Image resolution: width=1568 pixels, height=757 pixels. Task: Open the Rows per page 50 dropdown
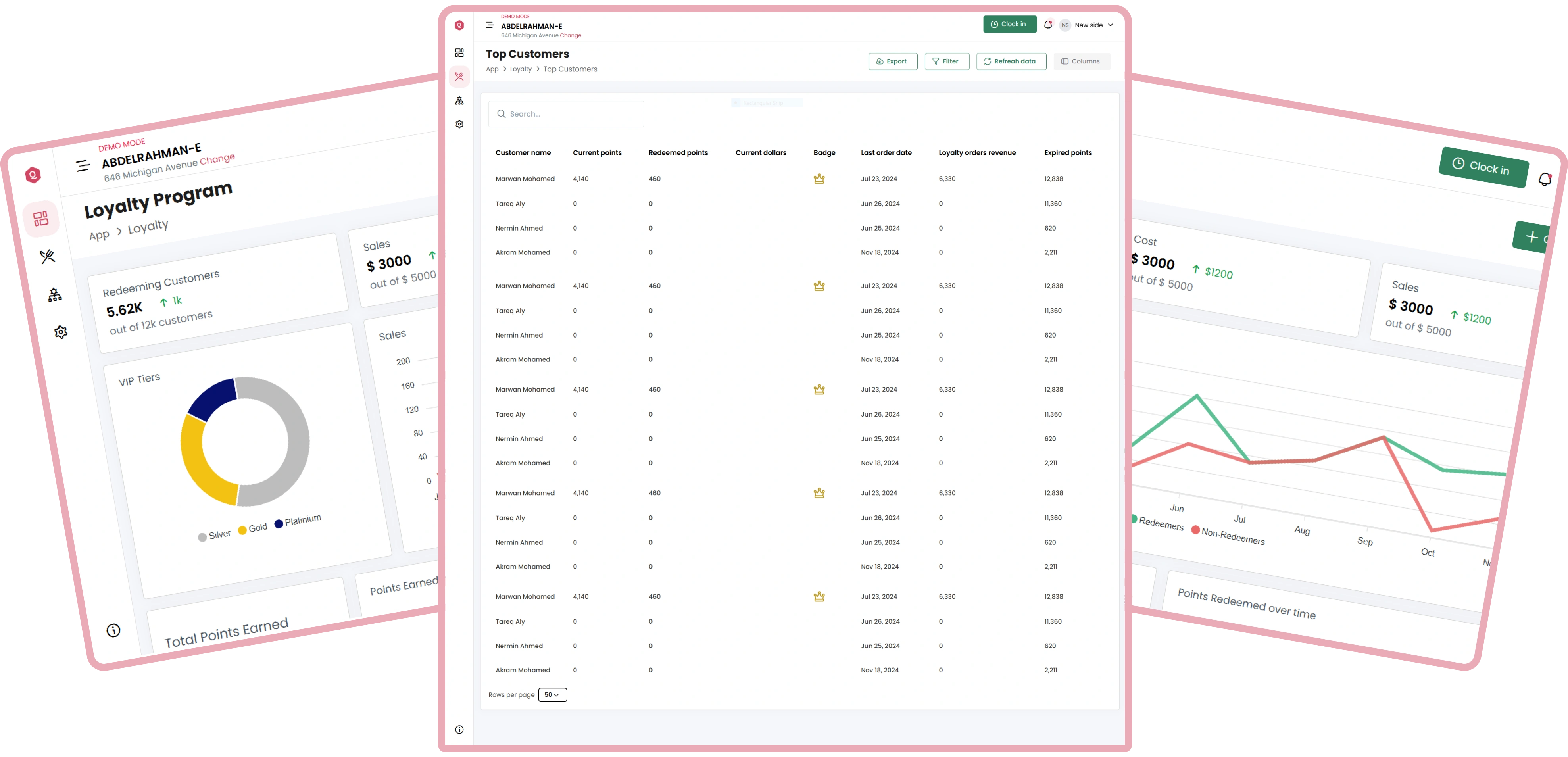[x=552, y=694]
